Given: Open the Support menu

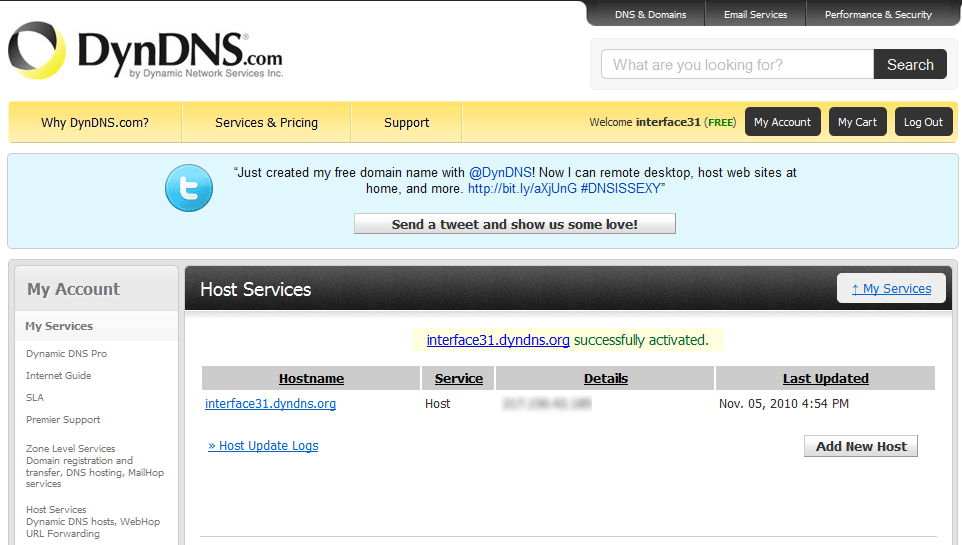Looking at the screenshot, I should (406, 123).
